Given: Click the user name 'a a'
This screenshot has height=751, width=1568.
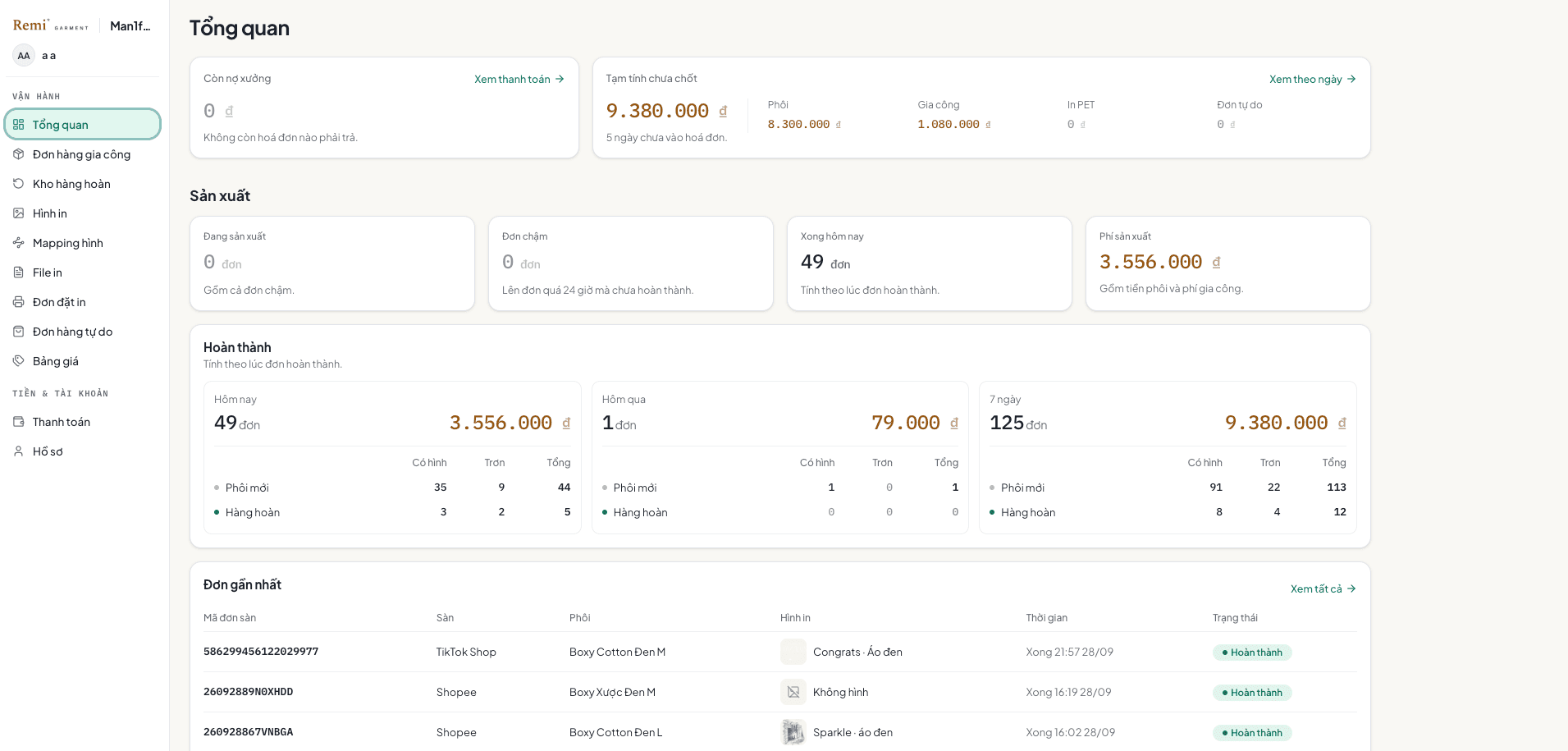Looking at the screenshot, I should (x=49, y=56).
